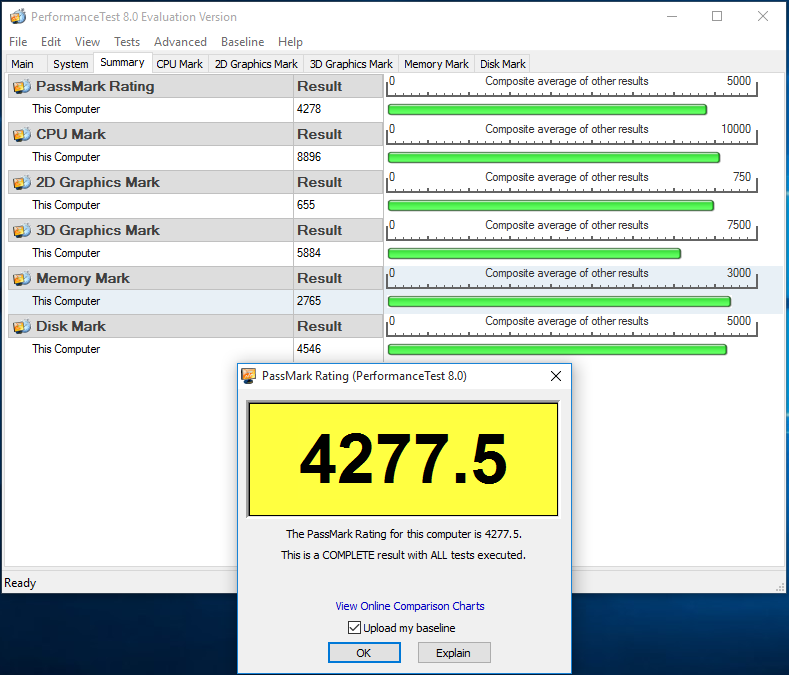Click the CPU Mark green result bar

point(554,158)
